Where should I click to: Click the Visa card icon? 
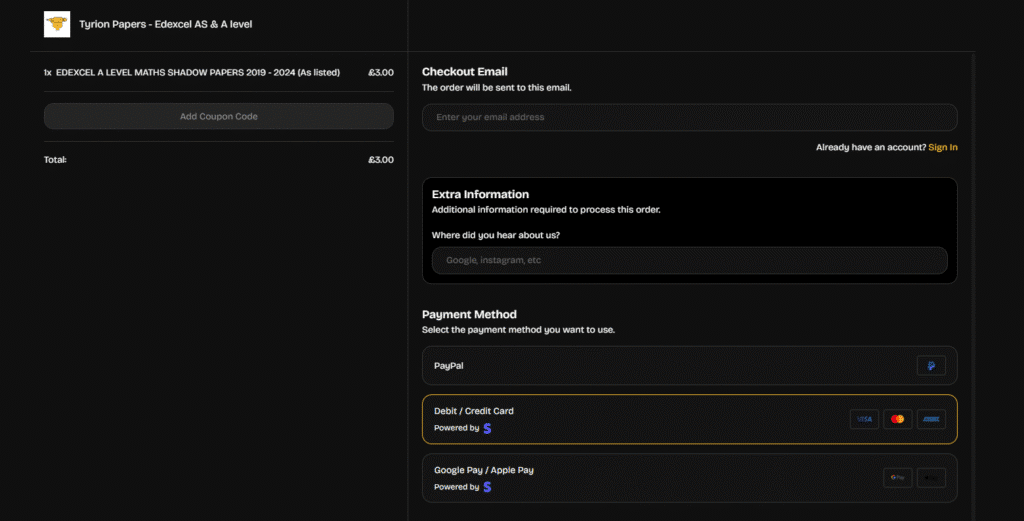[864, 419]
